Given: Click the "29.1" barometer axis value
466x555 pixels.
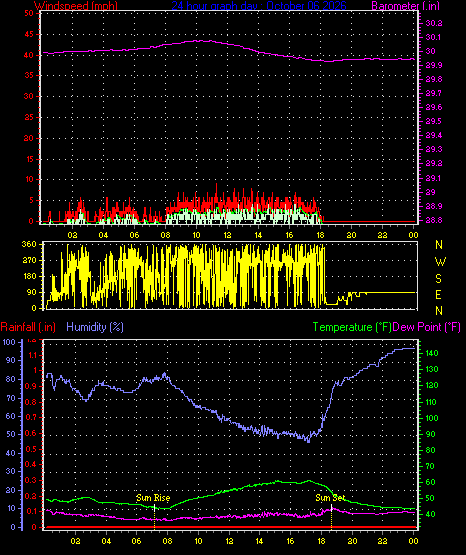Looking at the screenshot, I should pyautogui.click(x=434, y=178).
